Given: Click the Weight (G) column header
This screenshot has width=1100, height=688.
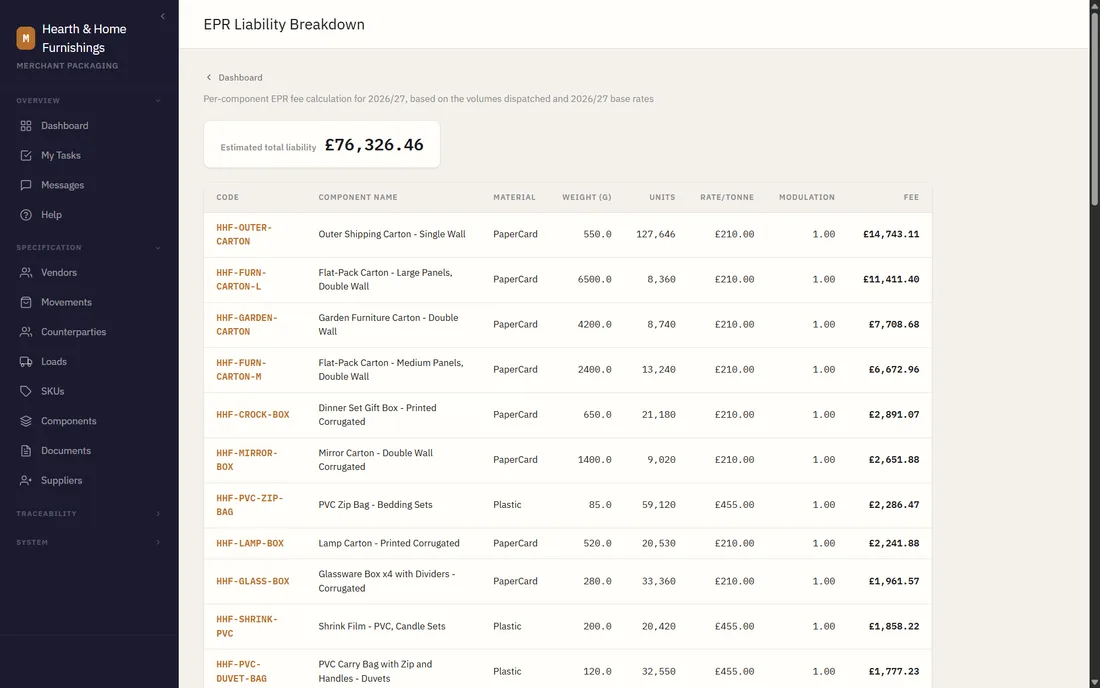Looking at the screenshot, I should click(x=586, y=197).
